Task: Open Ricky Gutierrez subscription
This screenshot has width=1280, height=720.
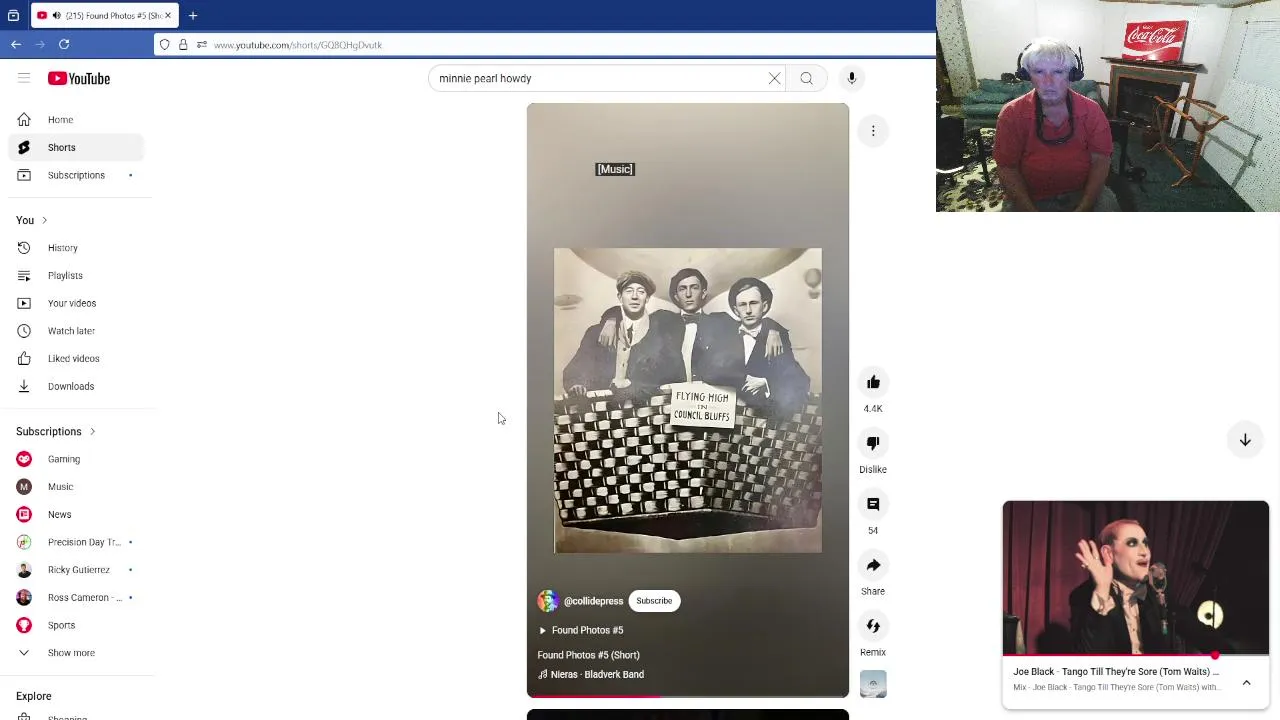Action: point(76,570)
